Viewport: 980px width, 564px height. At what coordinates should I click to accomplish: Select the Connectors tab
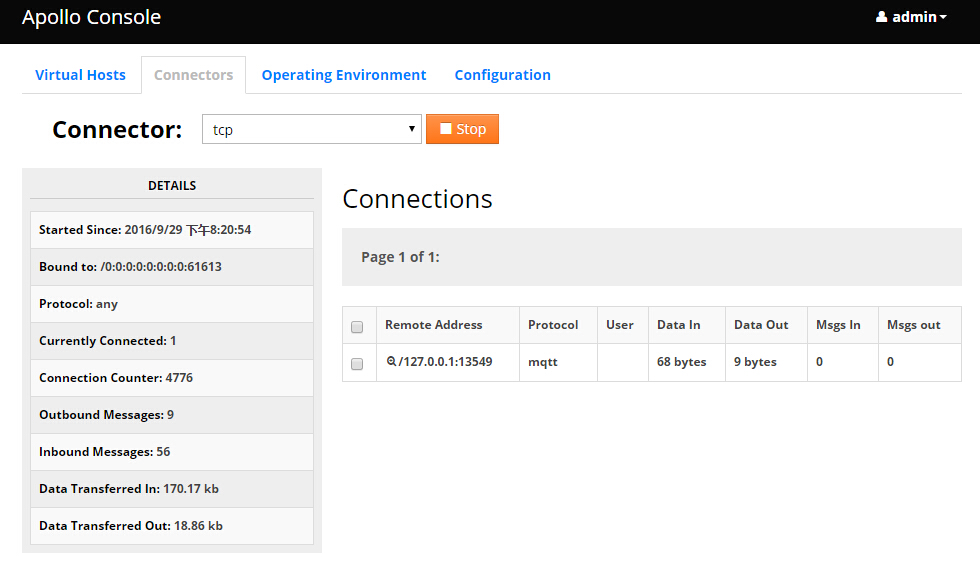point(193,75)
